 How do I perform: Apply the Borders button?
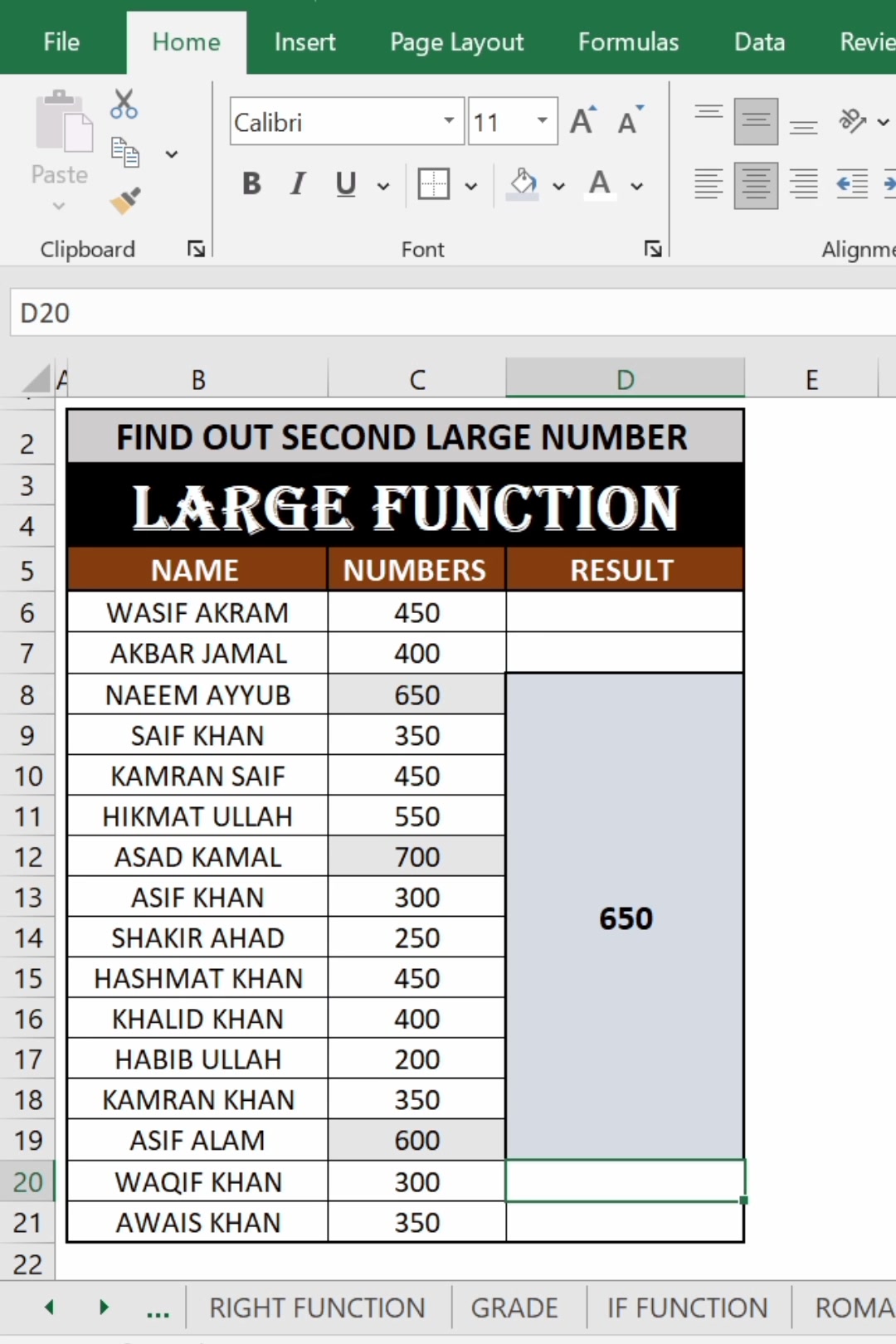pos(433,184)
